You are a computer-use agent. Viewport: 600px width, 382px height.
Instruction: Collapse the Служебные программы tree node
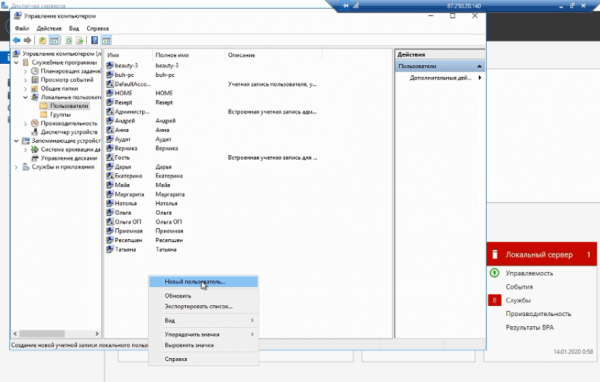16,62
